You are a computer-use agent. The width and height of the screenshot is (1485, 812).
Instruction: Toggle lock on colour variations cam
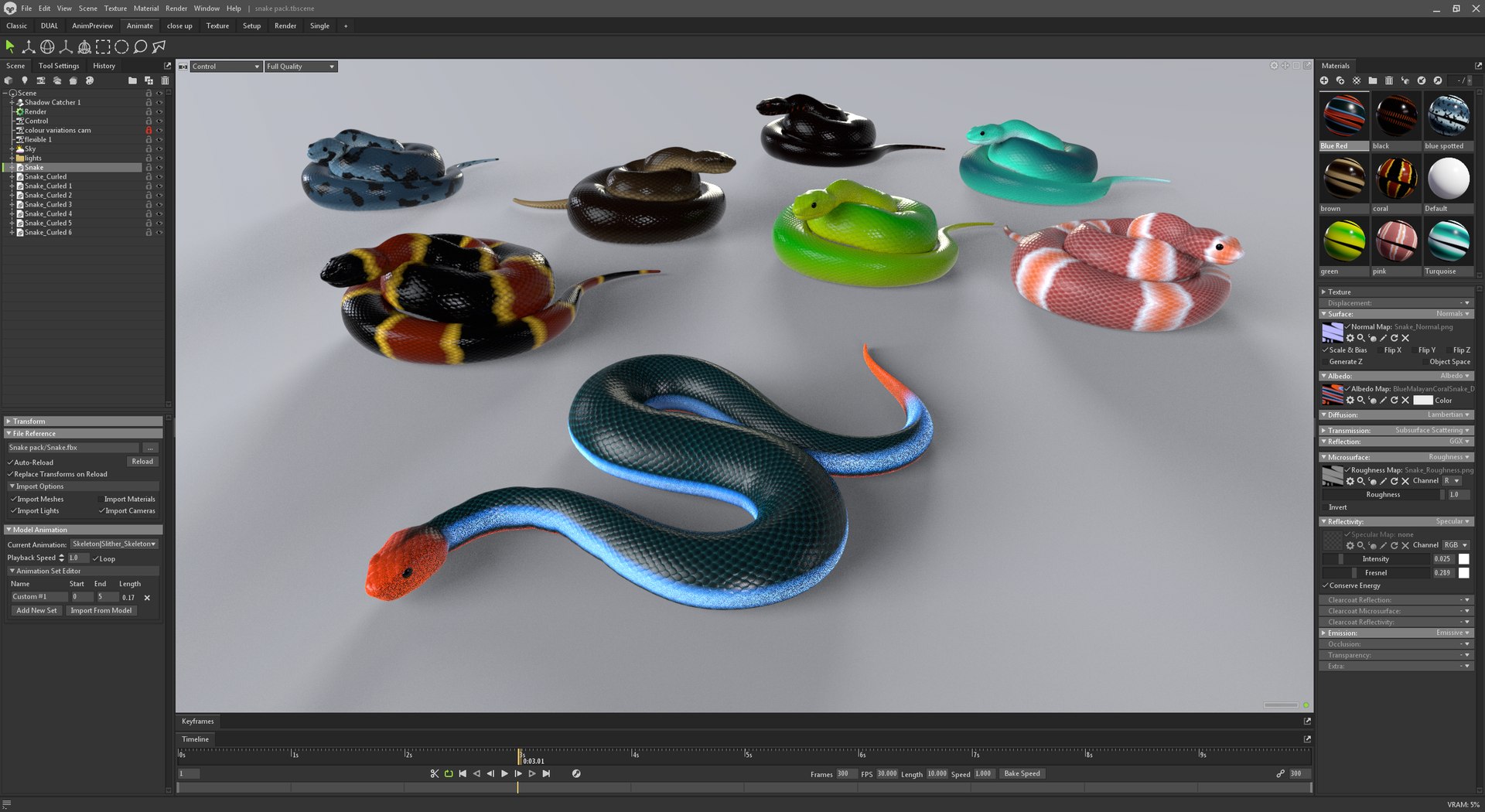click(148, 131)
